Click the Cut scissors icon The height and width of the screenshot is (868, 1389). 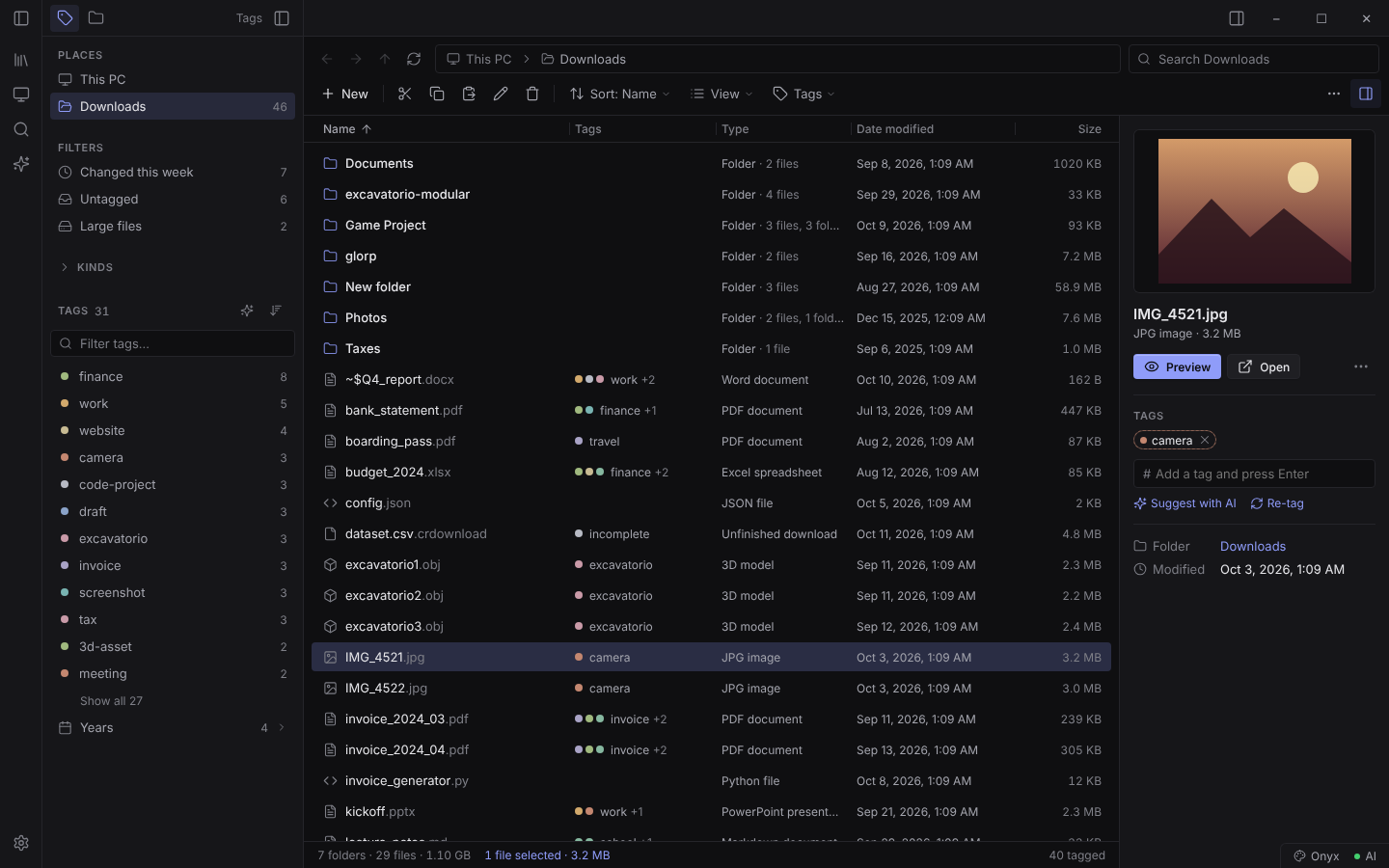(x=405, y=94)
